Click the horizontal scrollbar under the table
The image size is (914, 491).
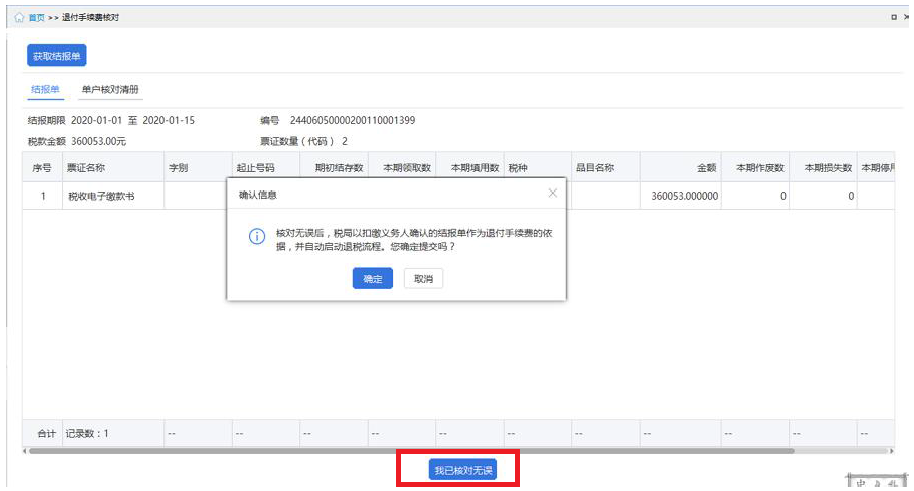(x=411, y=451)
